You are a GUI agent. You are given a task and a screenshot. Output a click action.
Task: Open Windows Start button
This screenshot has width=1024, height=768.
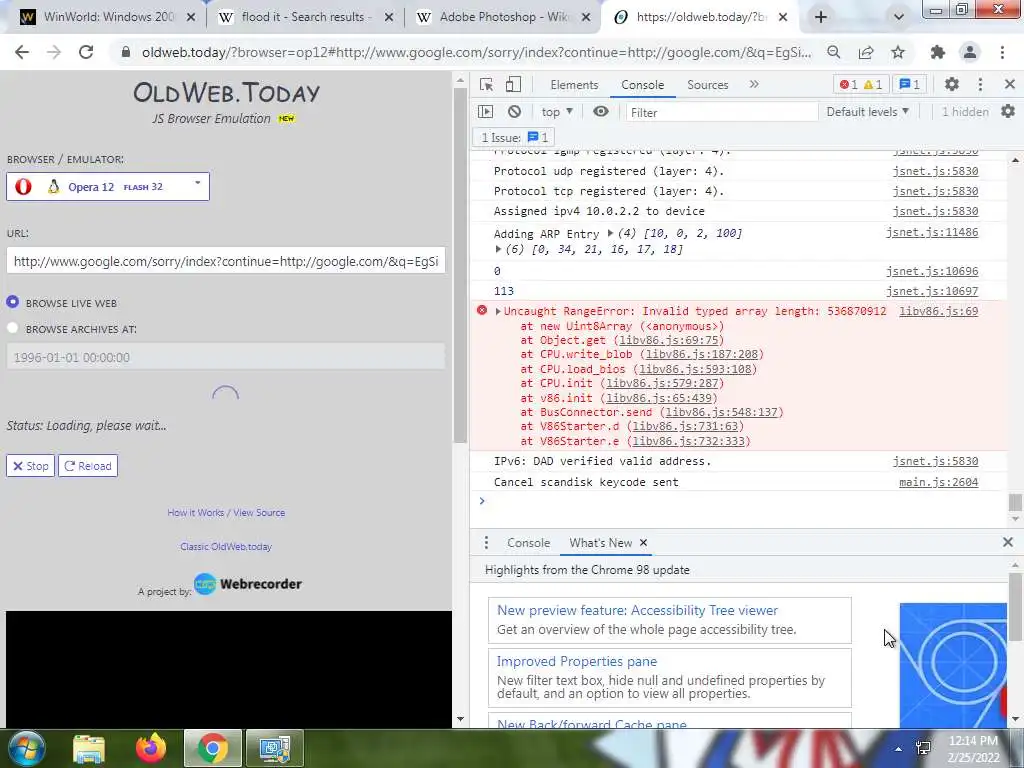coord(27,748)
